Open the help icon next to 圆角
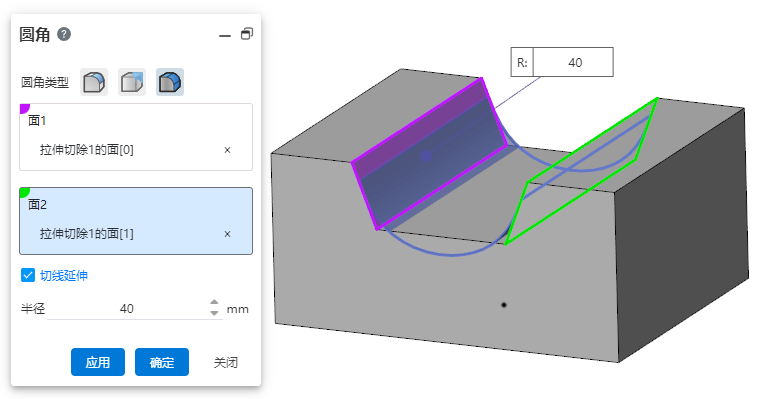The height and width of the screenshot is (399, 764). tap(64, 34)
